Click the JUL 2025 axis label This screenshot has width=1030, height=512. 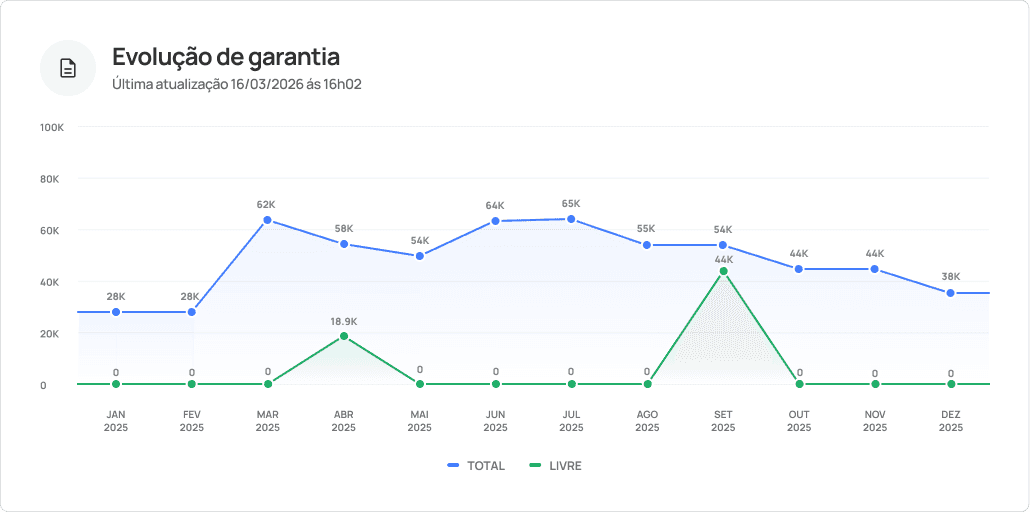pyautogui.click(x=571, y=421)
